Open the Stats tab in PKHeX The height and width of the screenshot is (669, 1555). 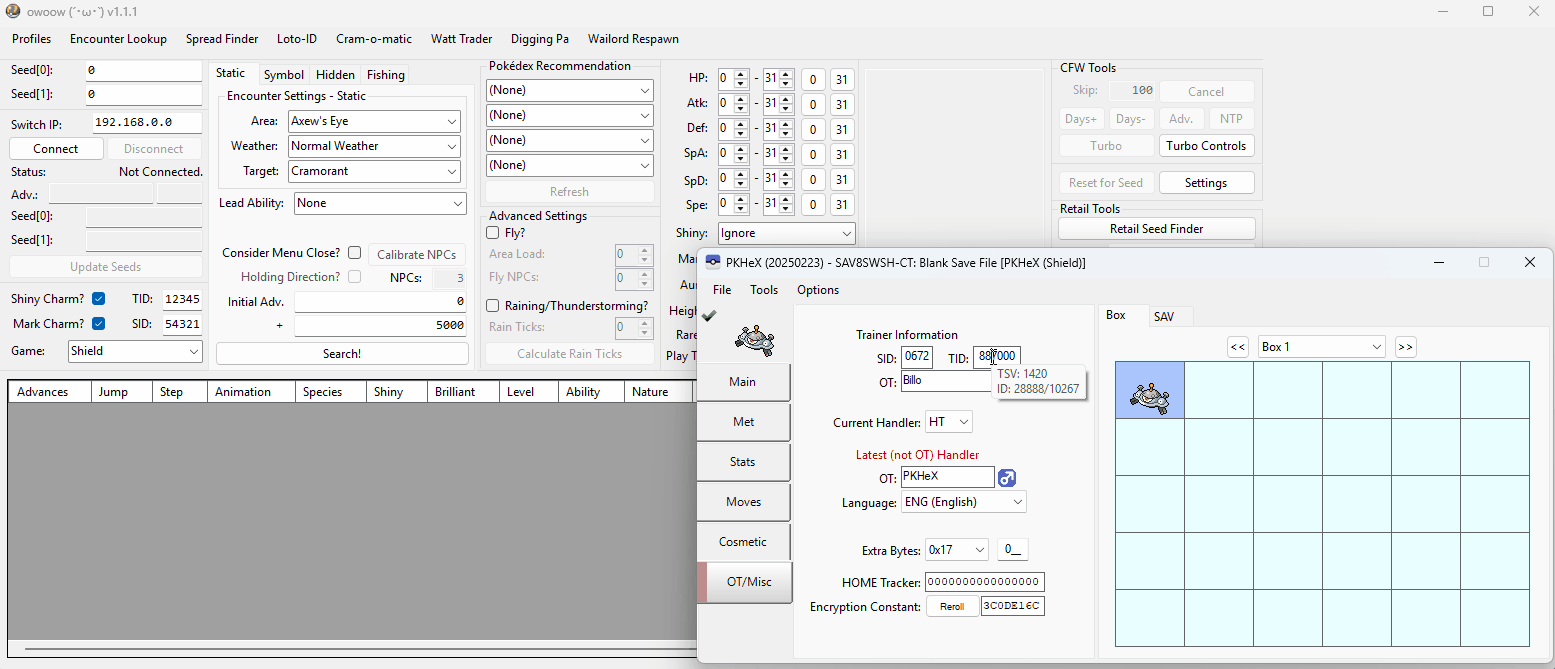pos(743,462)
